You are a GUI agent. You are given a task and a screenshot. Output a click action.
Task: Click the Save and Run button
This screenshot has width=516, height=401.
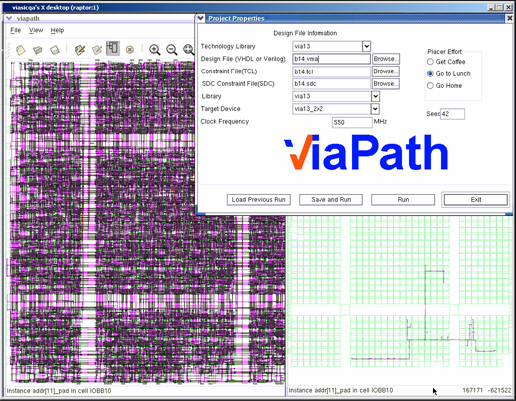click(331, 200)
